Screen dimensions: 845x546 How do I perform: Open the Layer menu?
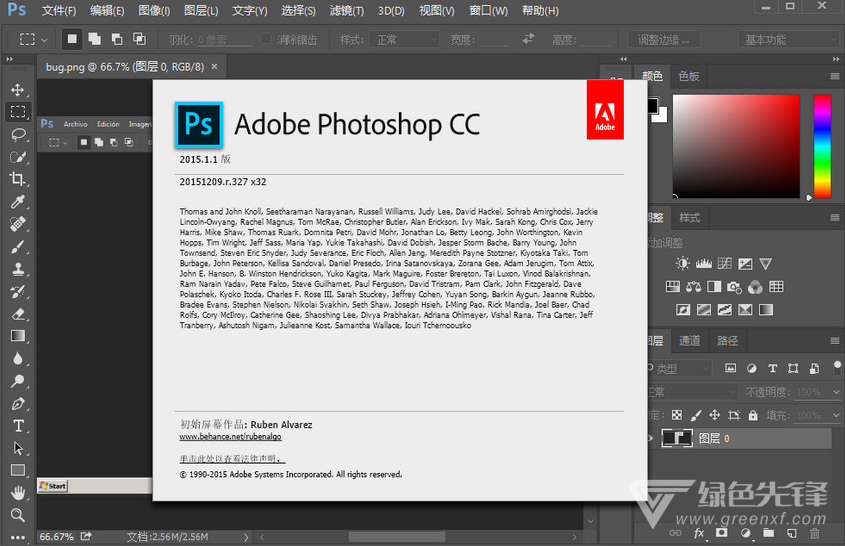[201, 10]
